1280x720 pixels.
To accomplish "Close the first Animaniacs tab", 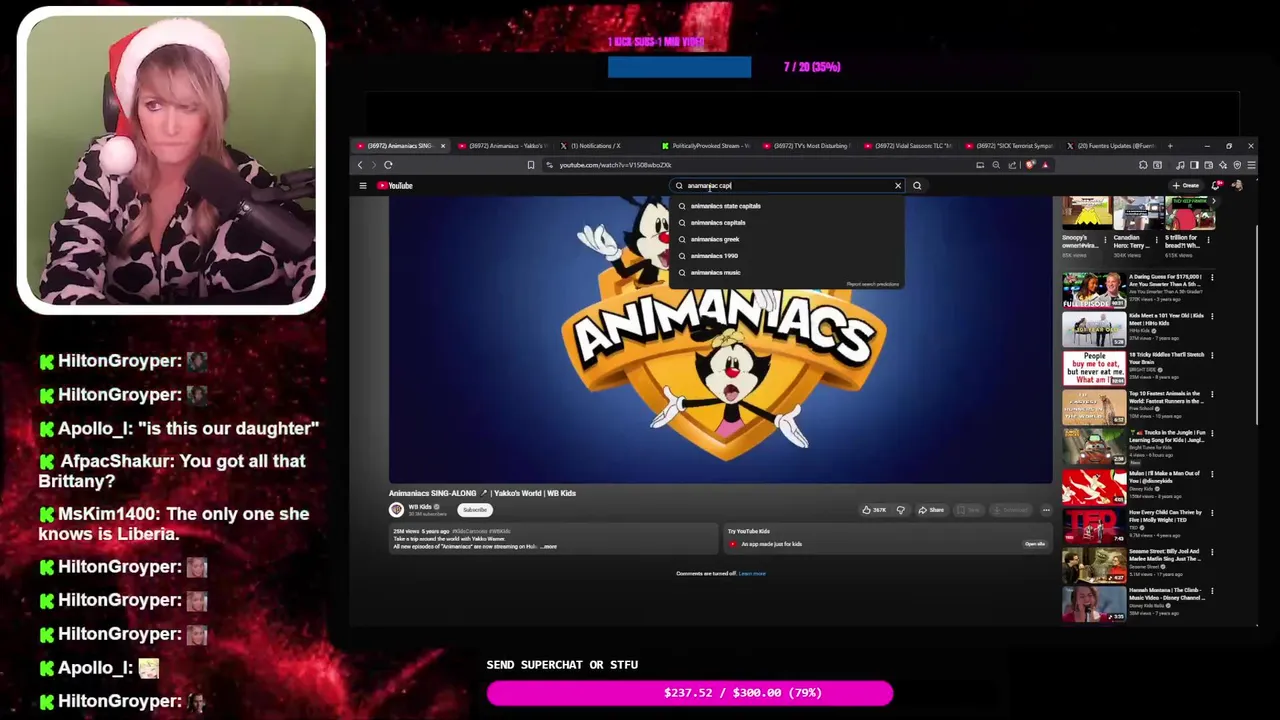I will 443,146.
